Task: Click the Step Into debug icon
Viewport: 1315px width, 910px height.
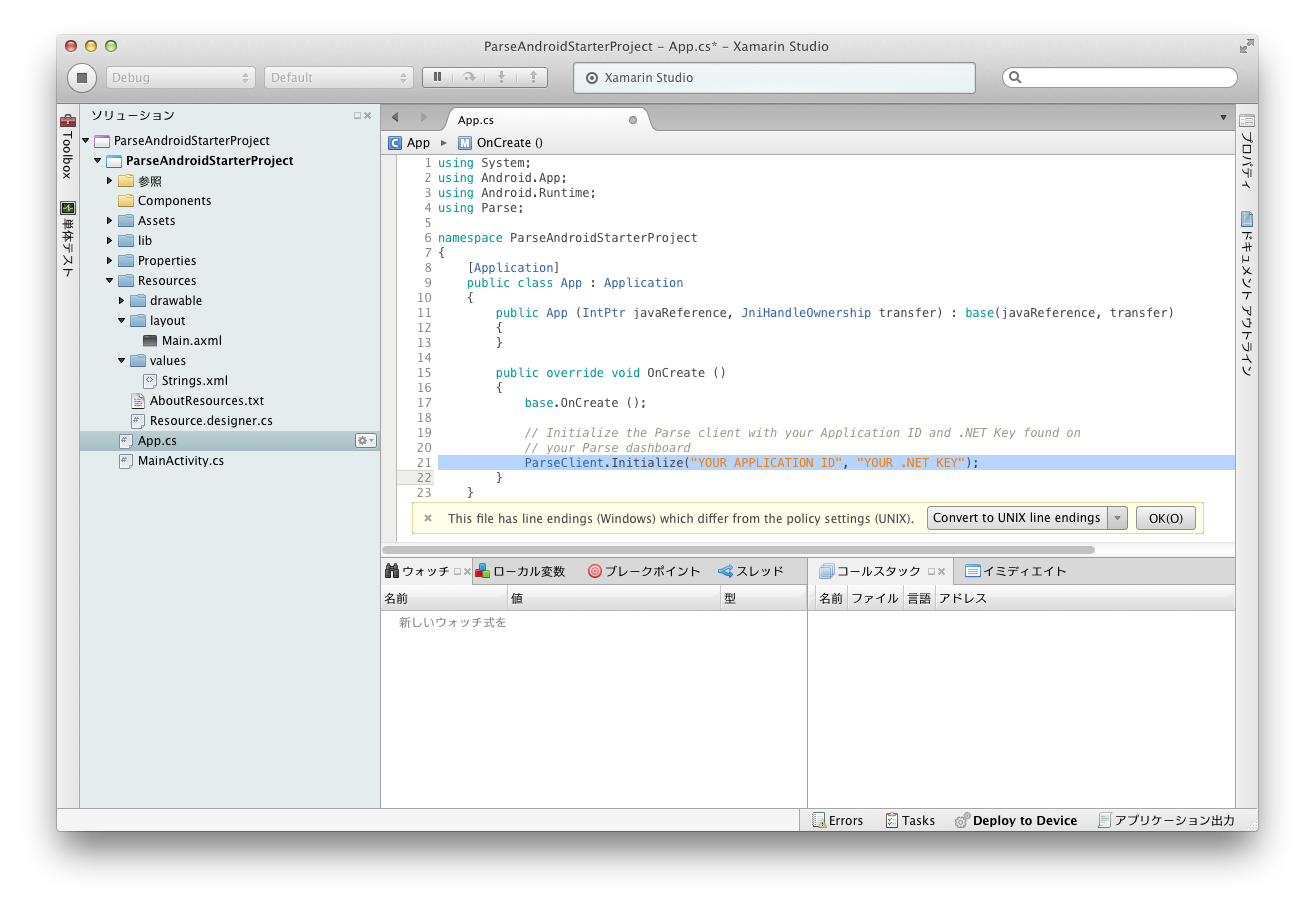Action: tap(501, 77)
